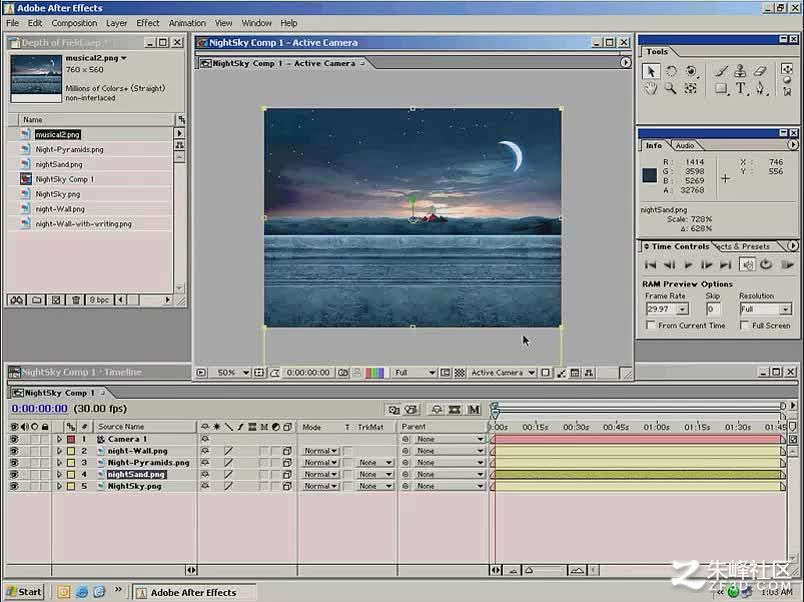Select the Rotation tool
The image size is (804, 602).
(671, 71)
